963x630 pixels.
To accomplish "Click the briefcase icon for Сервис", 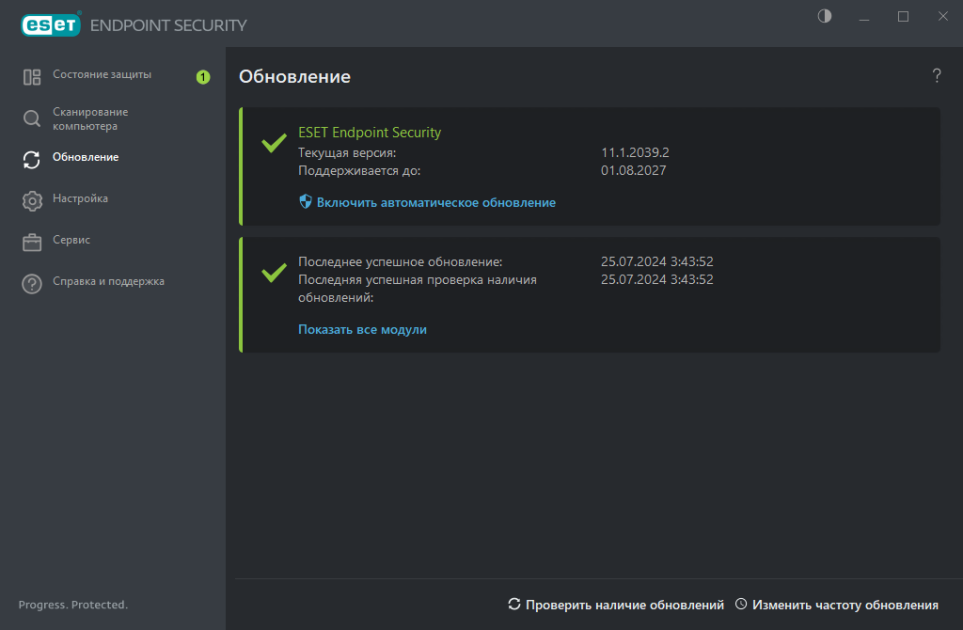I will 32,242.
